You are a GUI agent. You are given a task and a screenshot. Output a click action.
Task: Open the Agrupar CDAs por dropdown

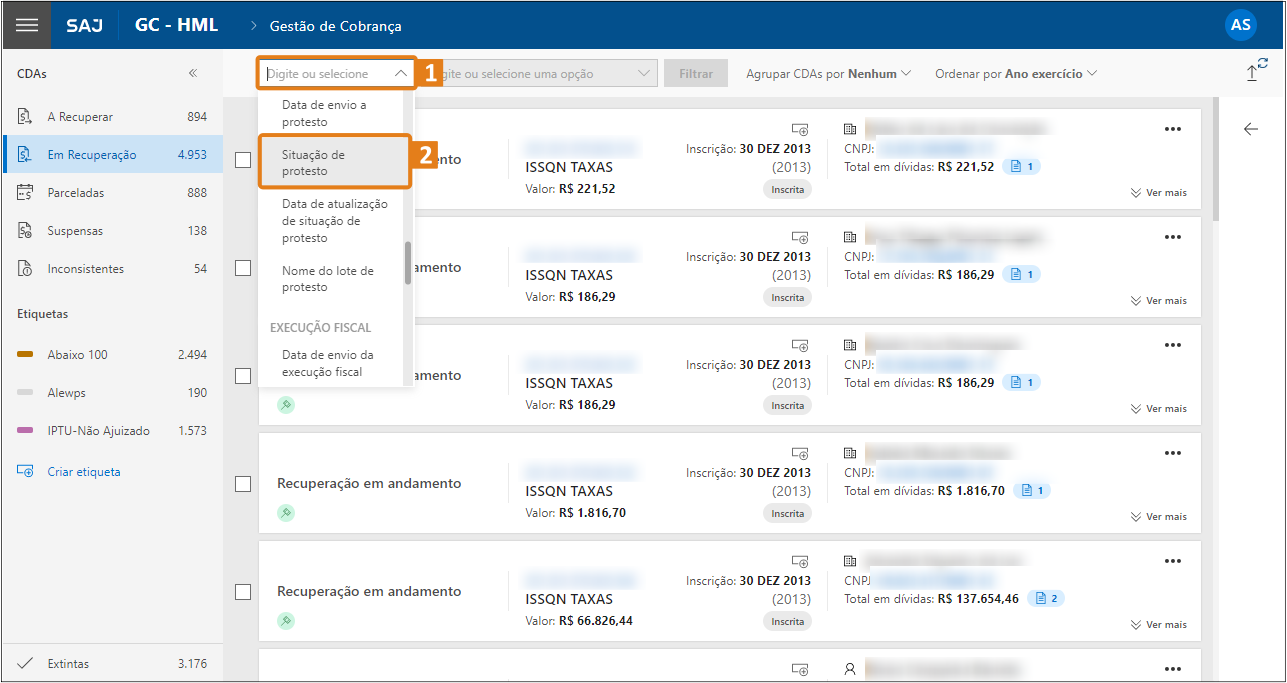point(828,74)
